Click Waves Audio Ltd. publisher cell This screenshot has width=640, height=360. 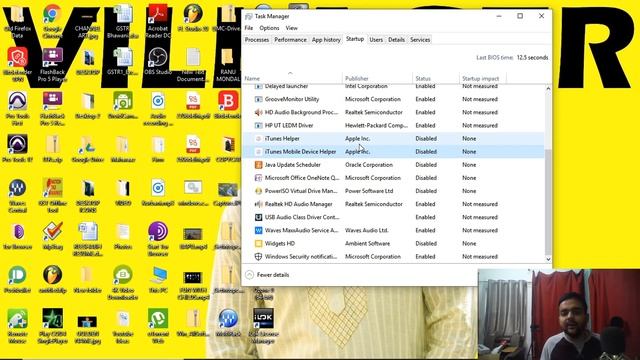pos(367,231)
